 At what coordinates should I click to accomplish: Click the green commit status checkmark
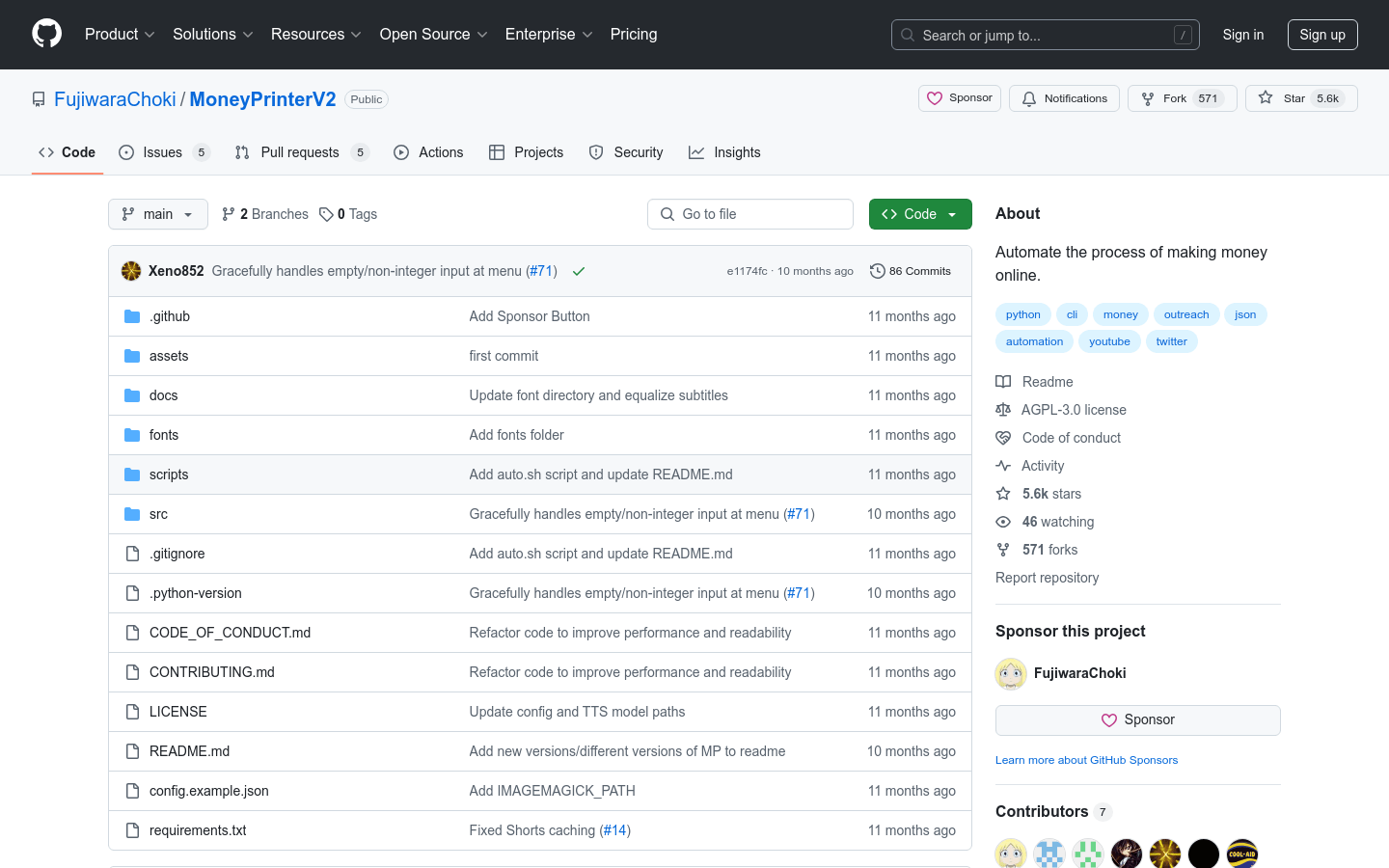pyautogui.click(x=579, y=271)
